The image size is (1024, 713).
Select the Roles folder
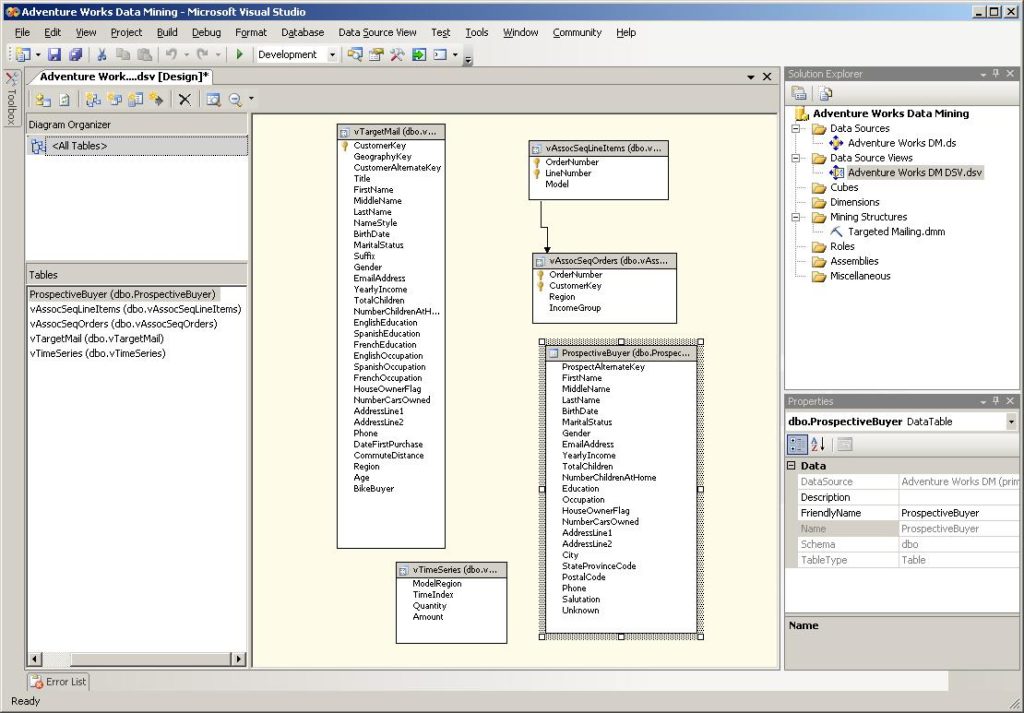click(x=842, y=247)
